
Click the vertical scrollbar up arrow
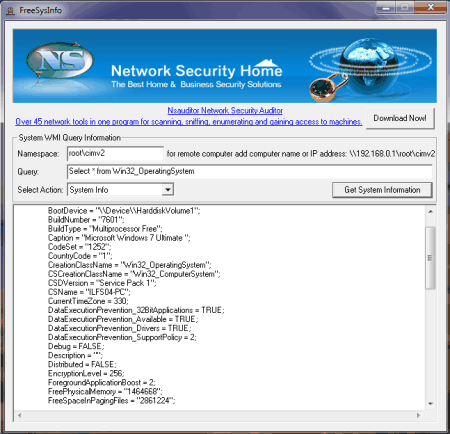430,211
